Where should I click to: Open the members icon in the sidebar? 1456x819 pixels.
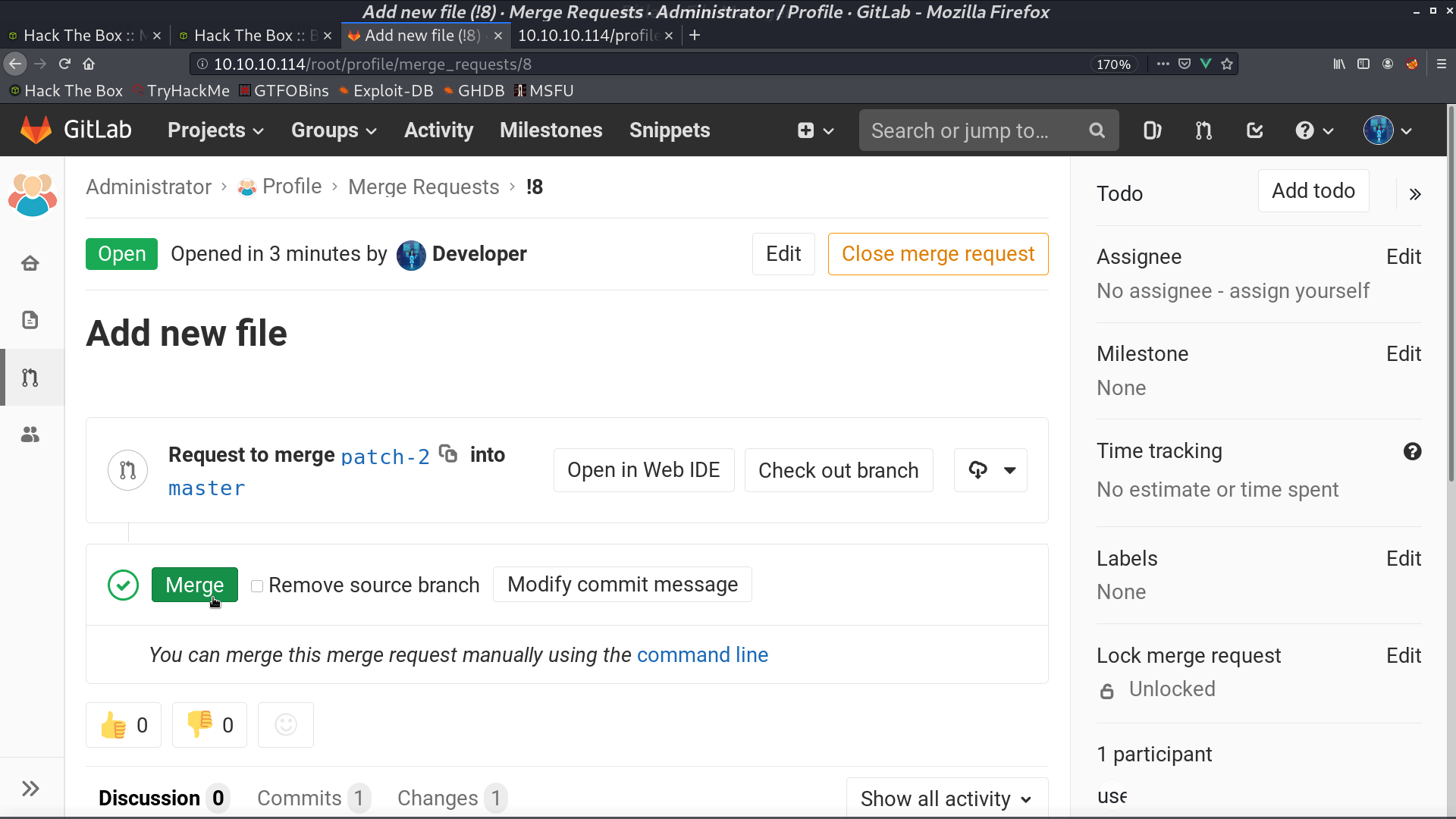tap(30, 435)
